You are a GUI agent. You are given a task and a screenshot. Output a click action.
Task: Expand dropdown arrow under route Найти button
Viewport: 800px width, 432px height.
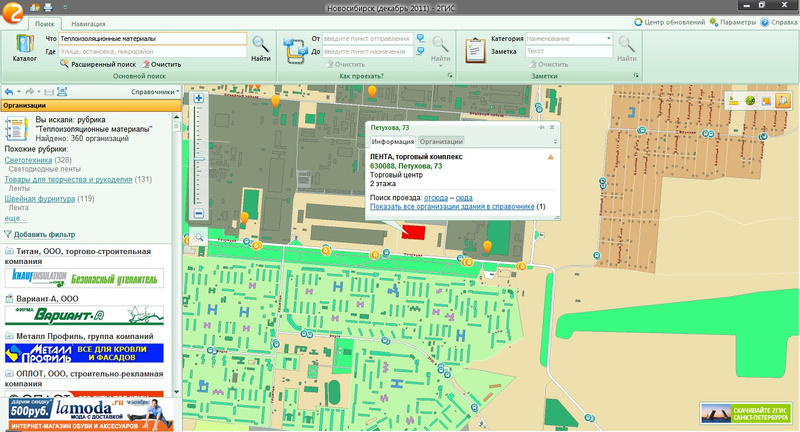click(440, 66)
